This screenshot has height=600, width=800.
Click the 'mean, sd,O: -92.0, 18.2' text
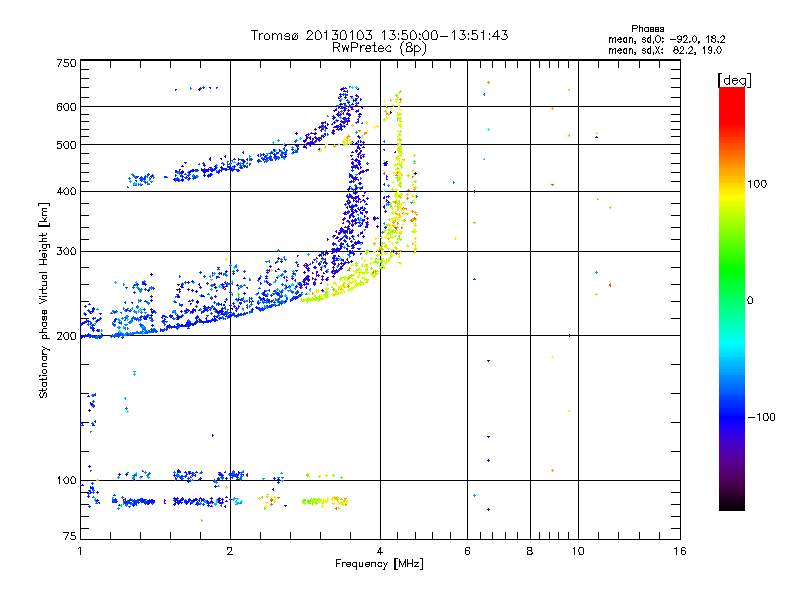[x=666, y=39]
